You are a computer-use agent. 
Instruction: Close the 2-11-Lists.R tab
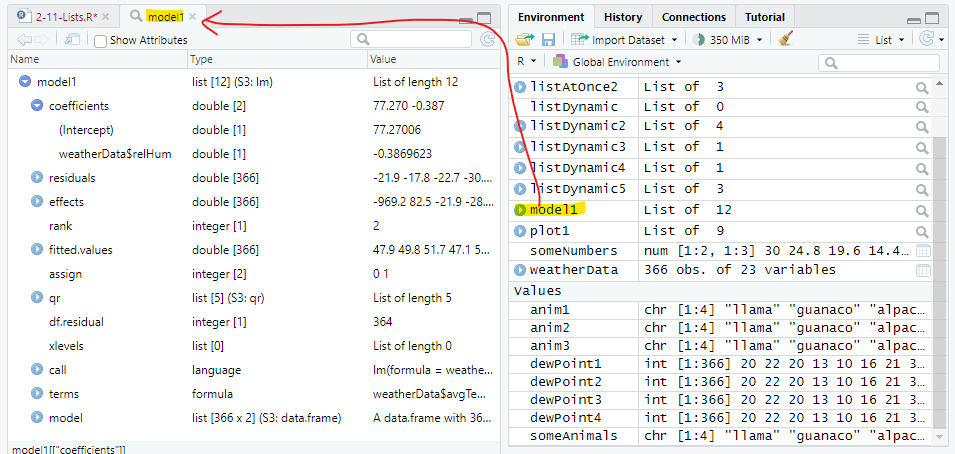pyautogui.click(x=105, y=17)
